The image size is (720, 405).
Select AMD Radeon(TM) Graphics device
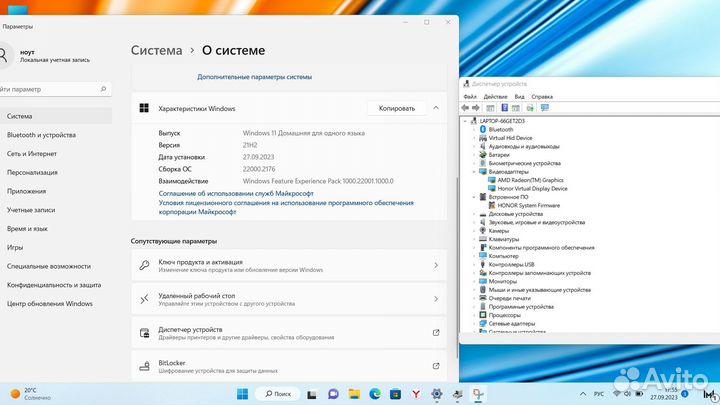pyautogui.click(x=530, y=180)
